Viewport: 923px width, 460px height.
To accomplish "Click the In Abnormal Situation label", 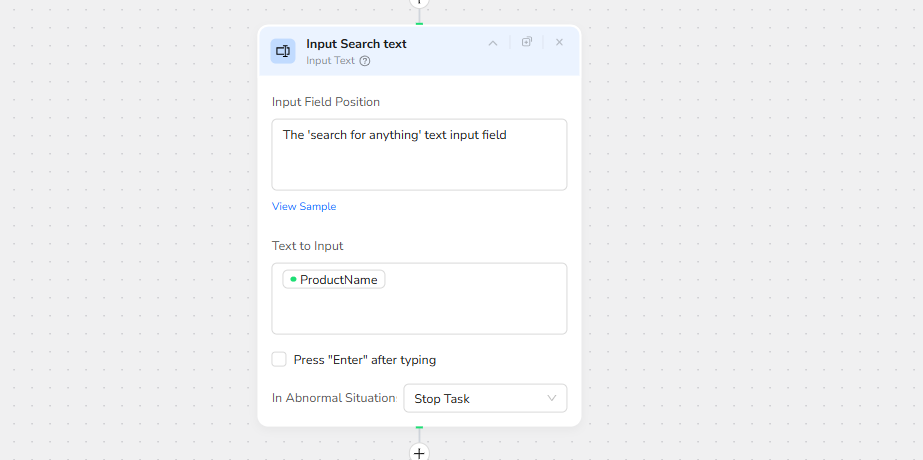I will tap(334, 398).
